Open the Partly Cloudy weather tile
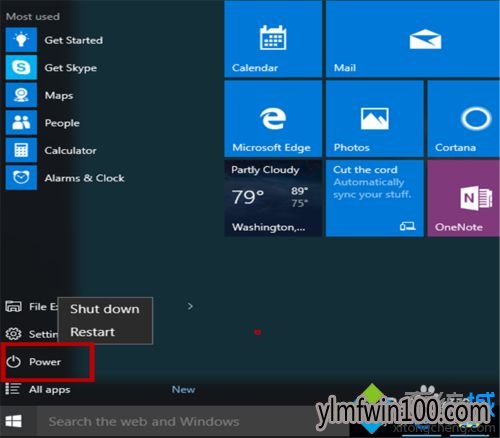 273,198
